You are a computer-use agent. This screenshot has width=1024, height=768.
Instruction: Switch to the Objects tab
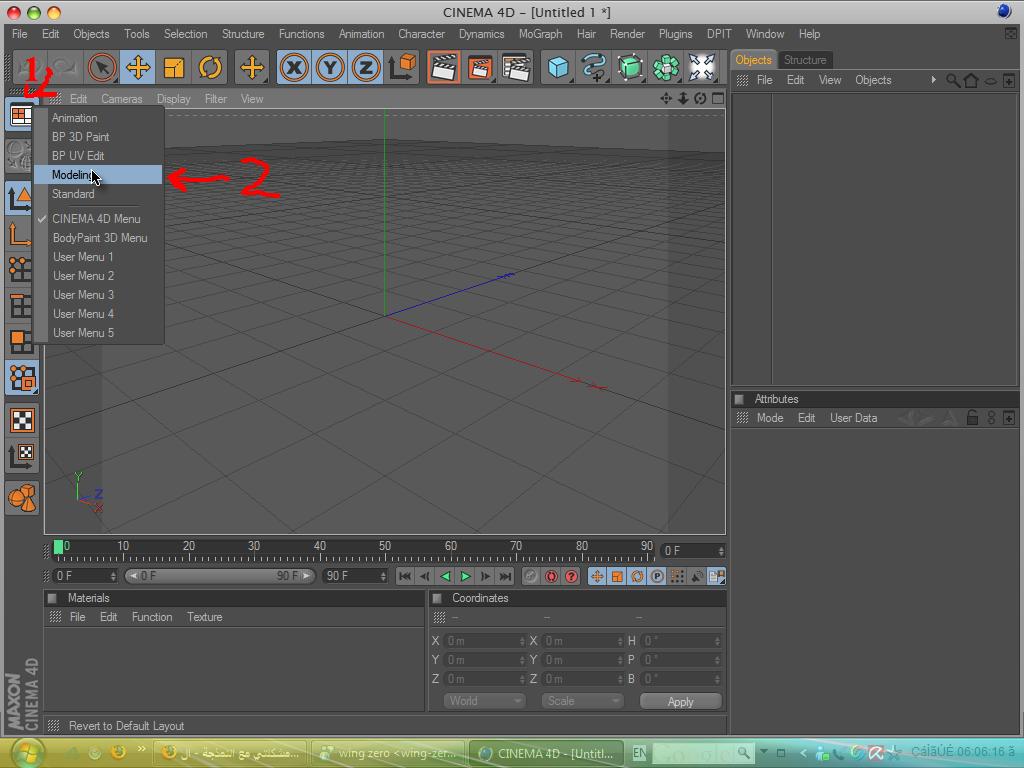click(753, 59)
